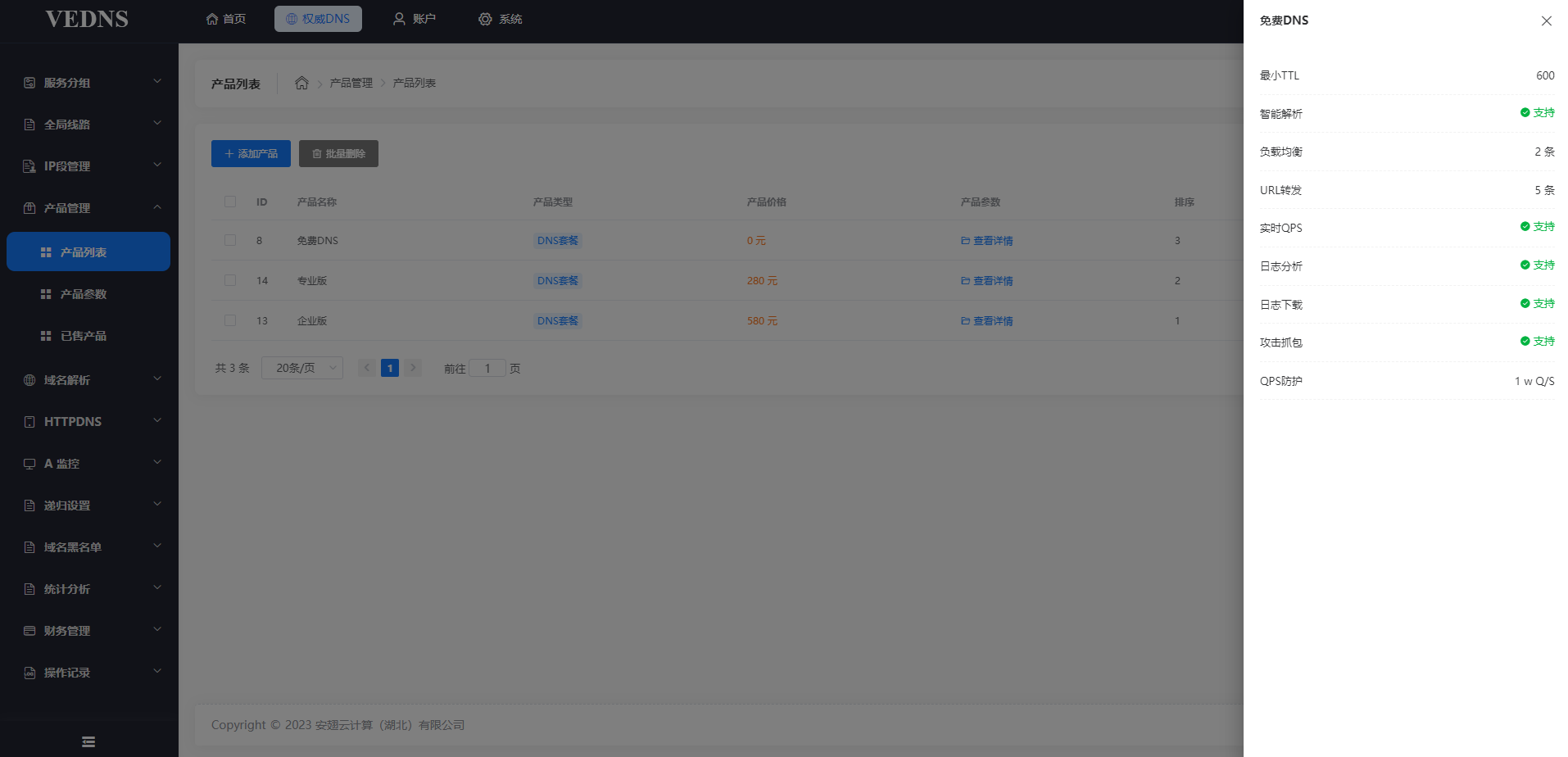
Task: Open the 20条/页 page size dropdown
Action: pos(302,368)
